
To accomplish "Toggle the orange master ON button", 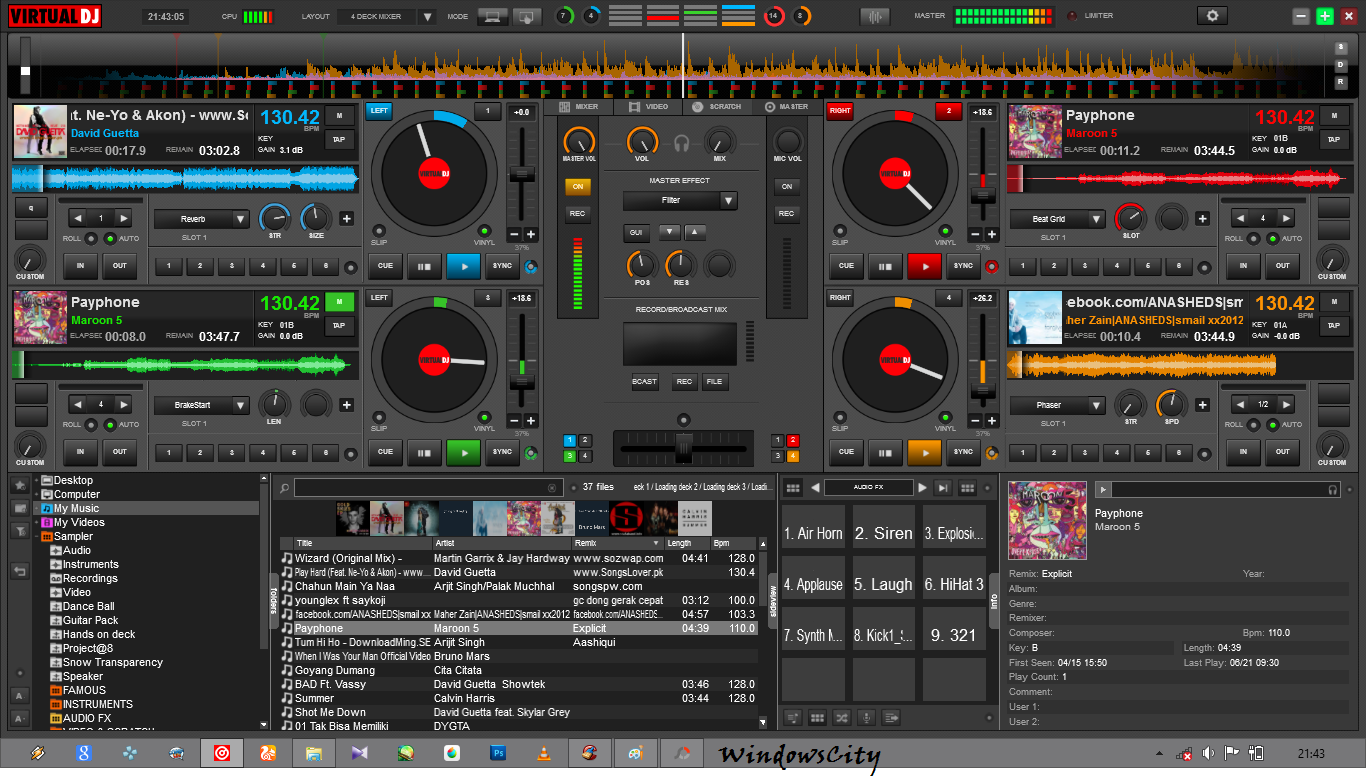I will click(577, 187).
